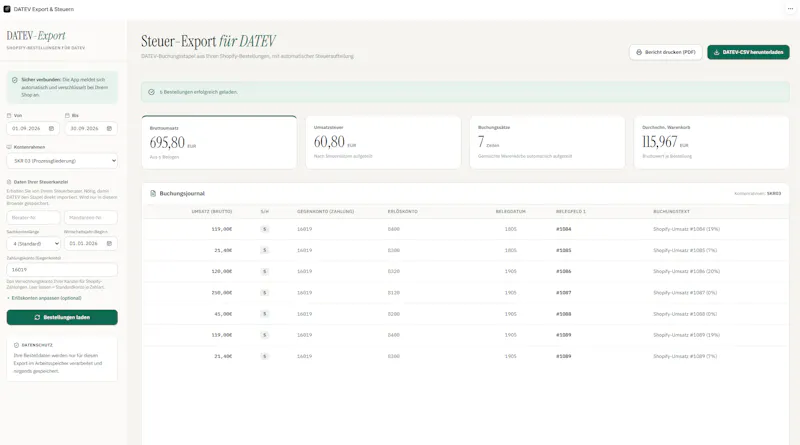Image resolution: width=800 pixels, height=445 pixels.
Task: Click the Belegfeld cell #1086
Action: point(564,271)
